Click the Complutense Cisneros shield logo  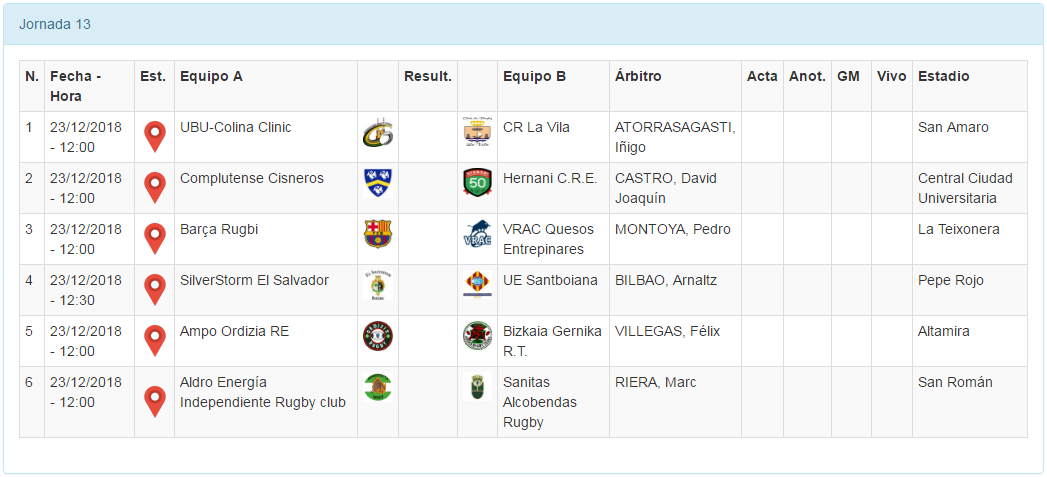pyautogui.click(x=378, y=183)
